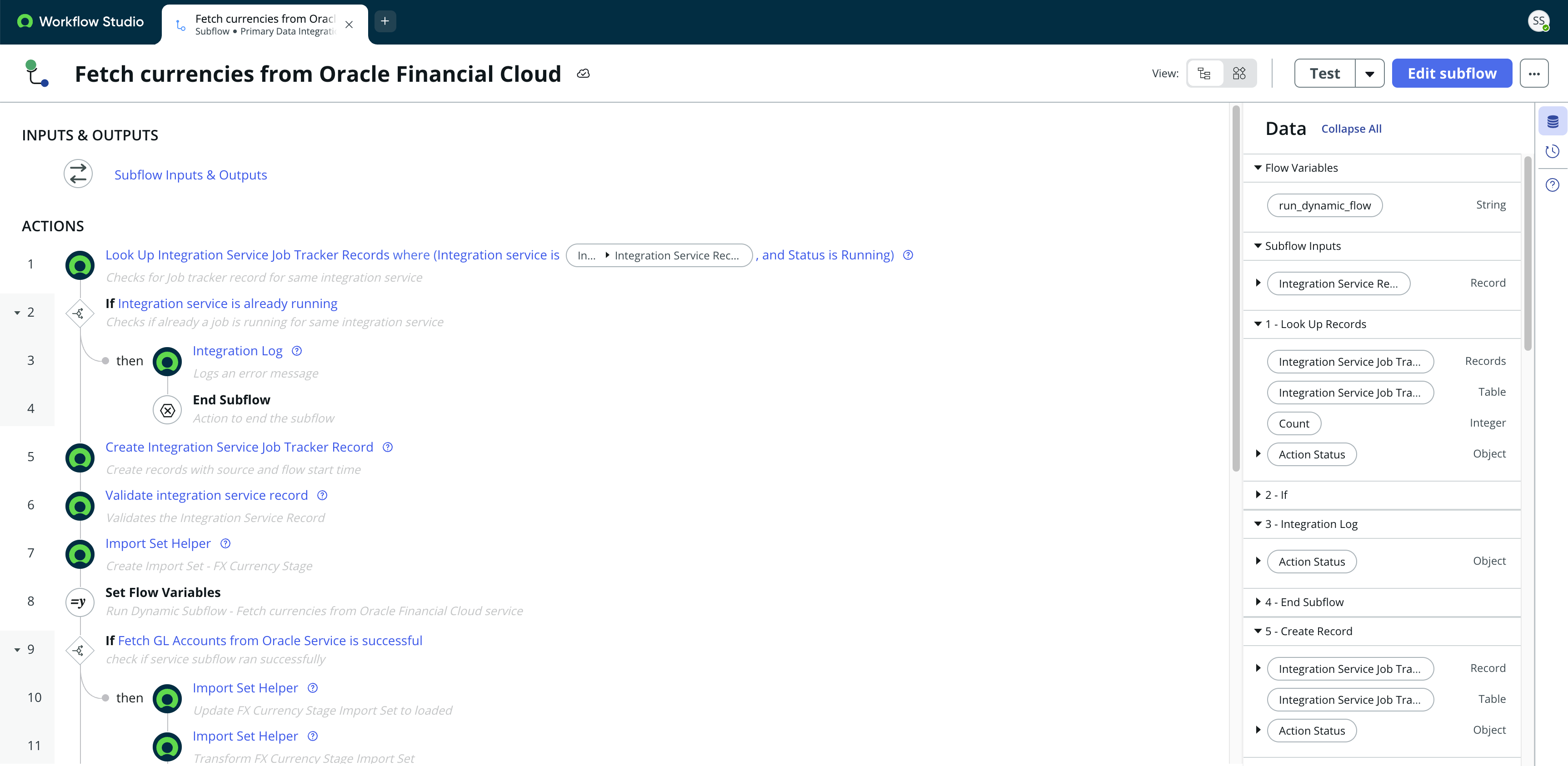Open the Data panel database icon
Screen dimensions: 1568x766
click(x=1552, y=122)
